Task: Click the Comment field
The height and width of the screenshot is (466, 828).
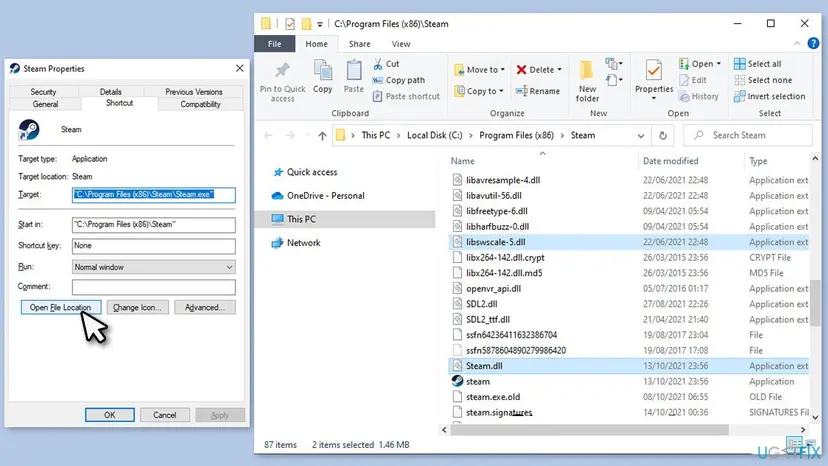Action: (154, 287)
